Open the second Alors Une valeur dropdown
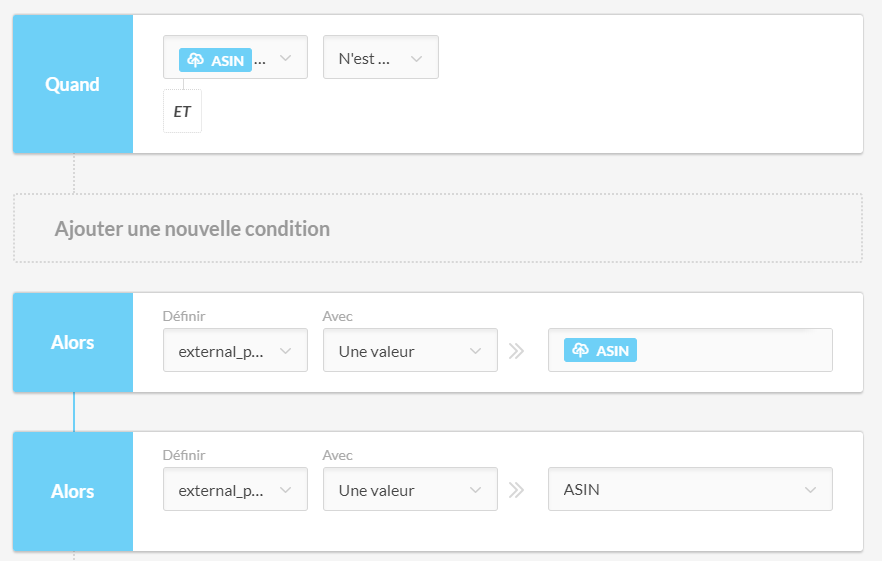Screen dimensions: 882x561 click(410, 490)
